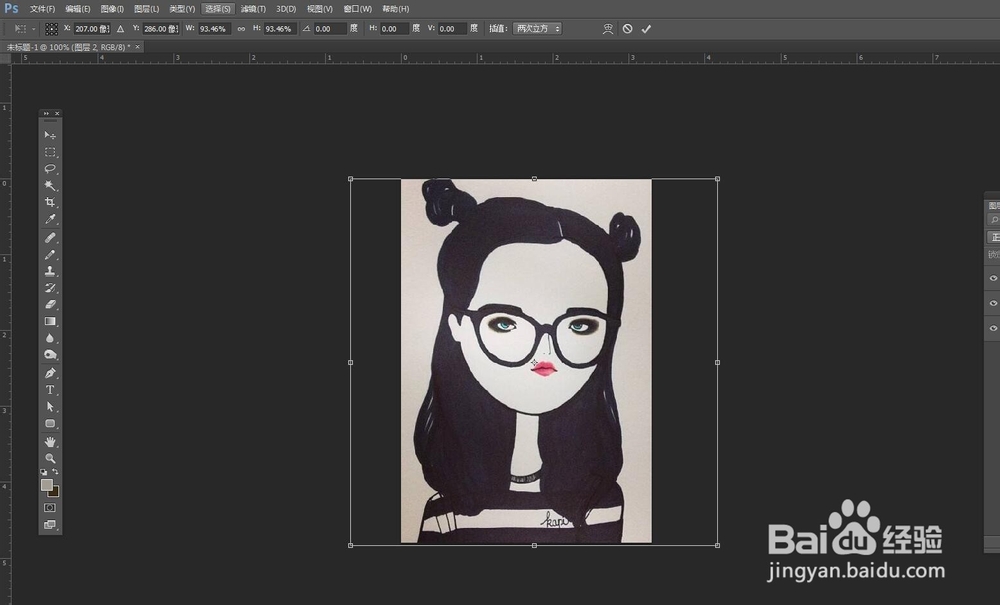The image size is (1000, 605).
Task: Toggle maintain aspect ratio link
Action: click(241, 29)
